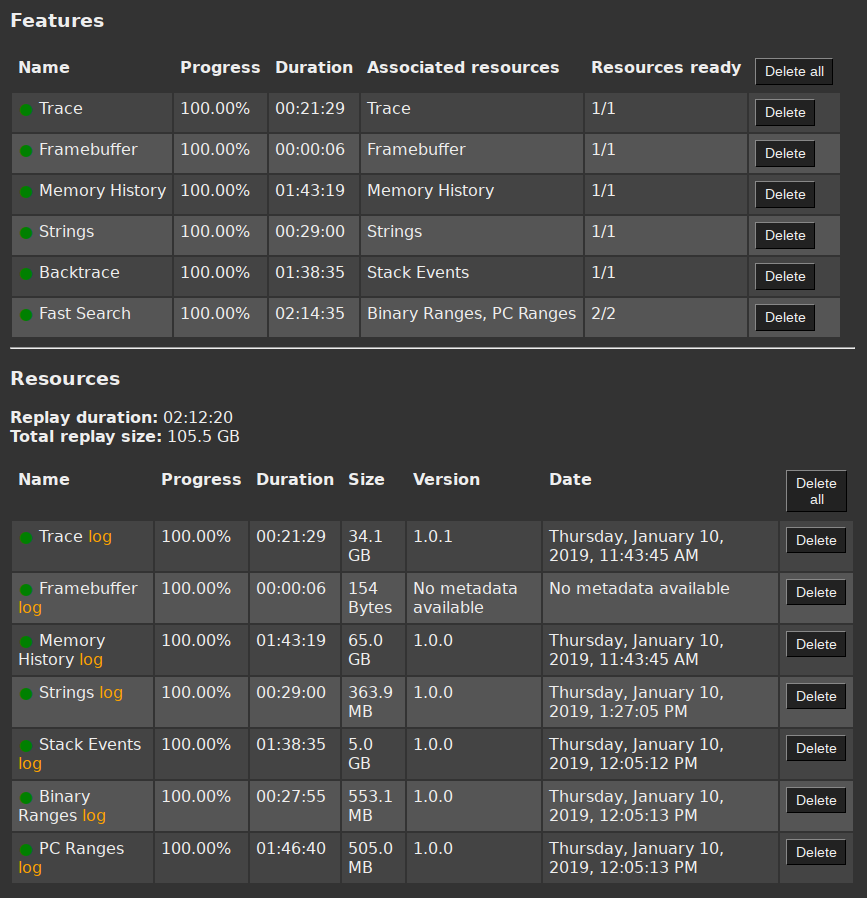Click the green status icon beside Trace feature
This screenshot has height=898, width=867.
coord(24,108)
